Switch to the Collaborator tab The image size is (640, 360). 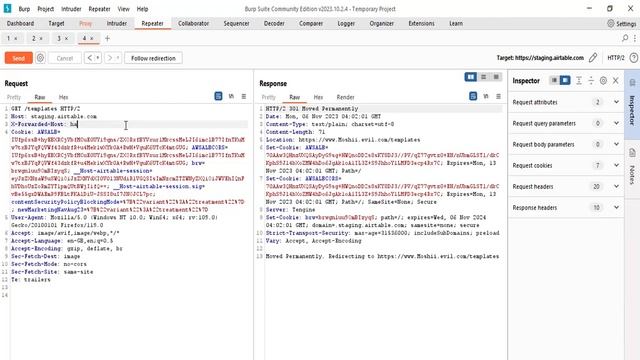pyautogui.click(x=193, y=23)
